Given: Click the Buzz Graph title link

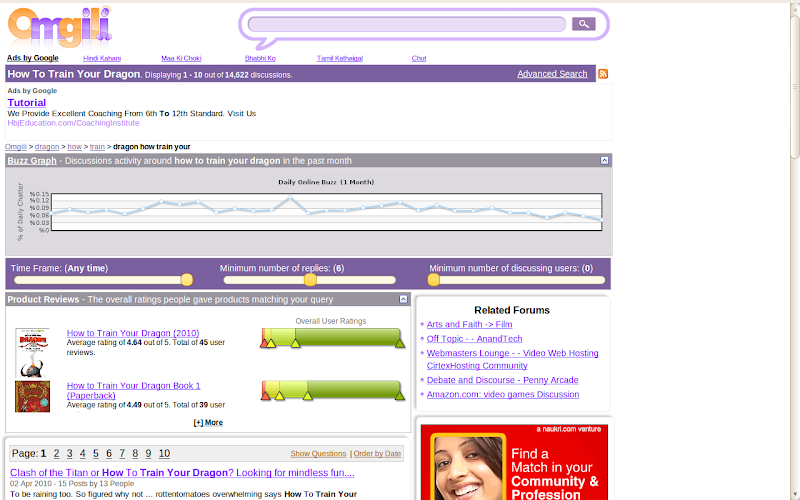Looking at the screenshot, I should (32, 161).
